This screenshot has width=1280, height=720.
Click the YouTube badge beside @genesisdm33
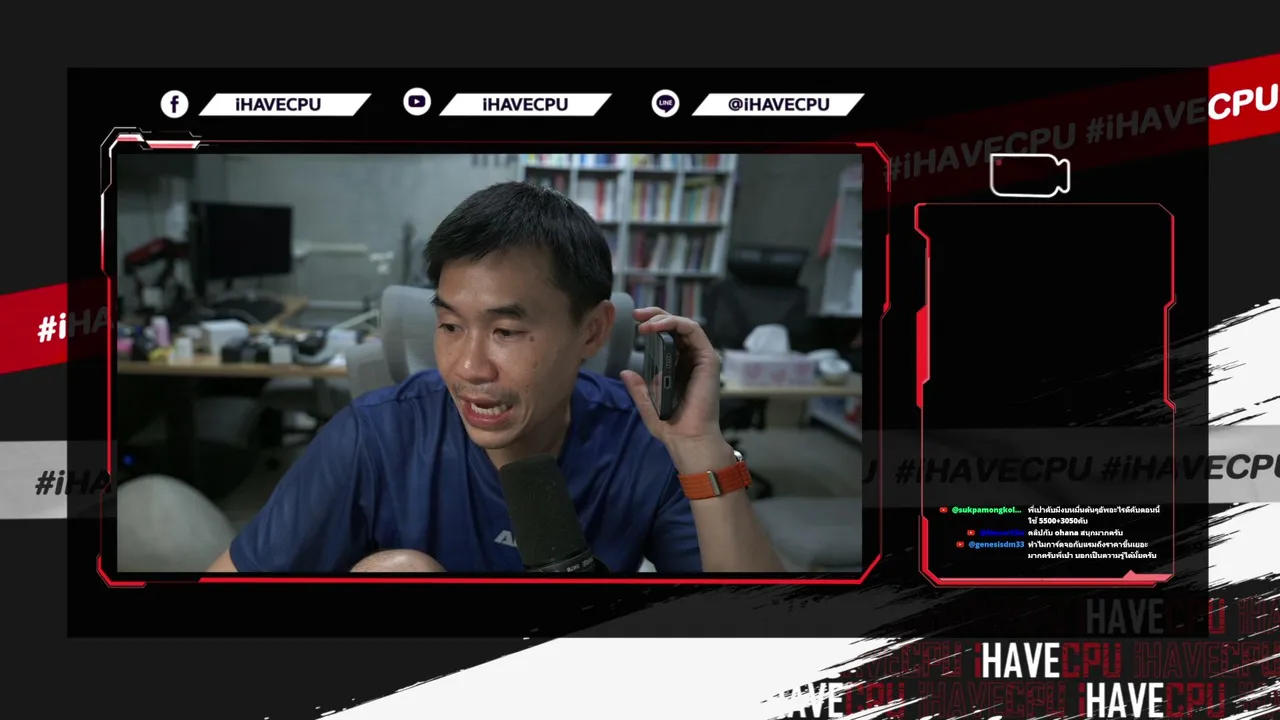960,545
